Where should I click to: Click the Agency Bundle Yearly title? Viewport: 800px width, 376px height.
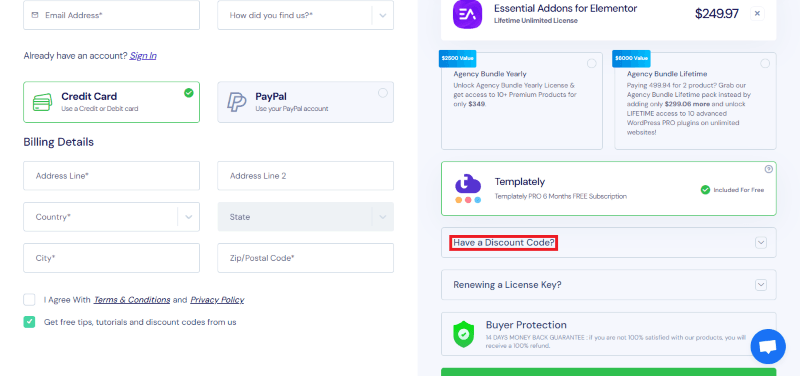point(490,74)
